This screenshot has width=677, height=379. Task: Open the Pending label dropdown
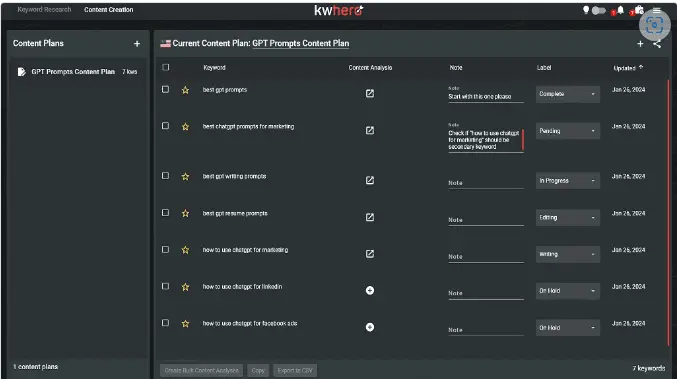pyautogui.click(x=567, y=131)
